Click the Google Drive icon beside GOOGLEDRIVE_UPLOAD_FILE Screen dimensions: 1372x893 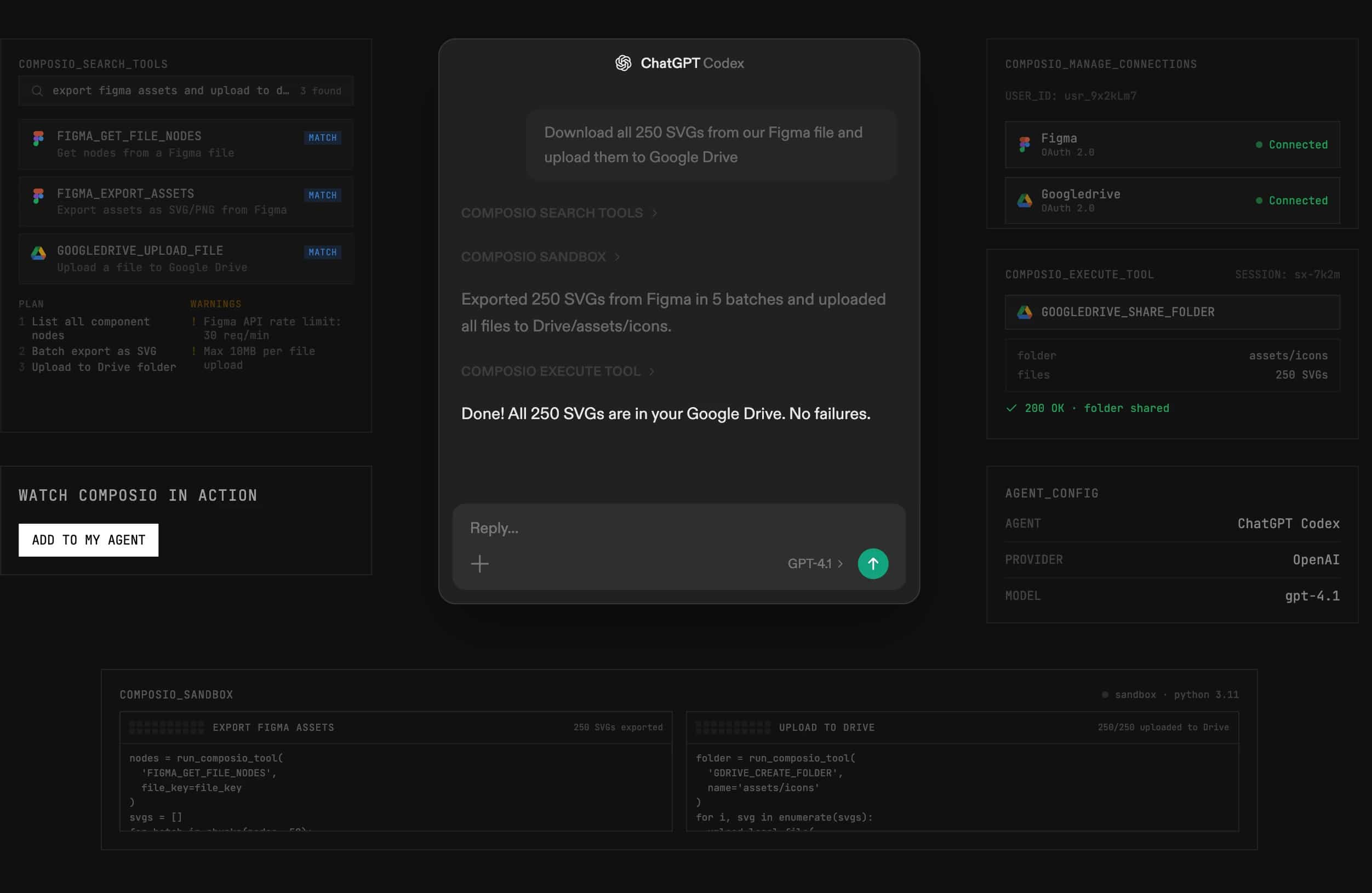pos(38,253)
